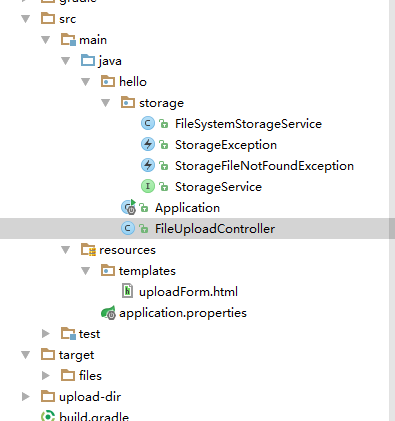Expand the upload-dir folder arrow
The height and width of the screenshot is (421, 395).
26,396
